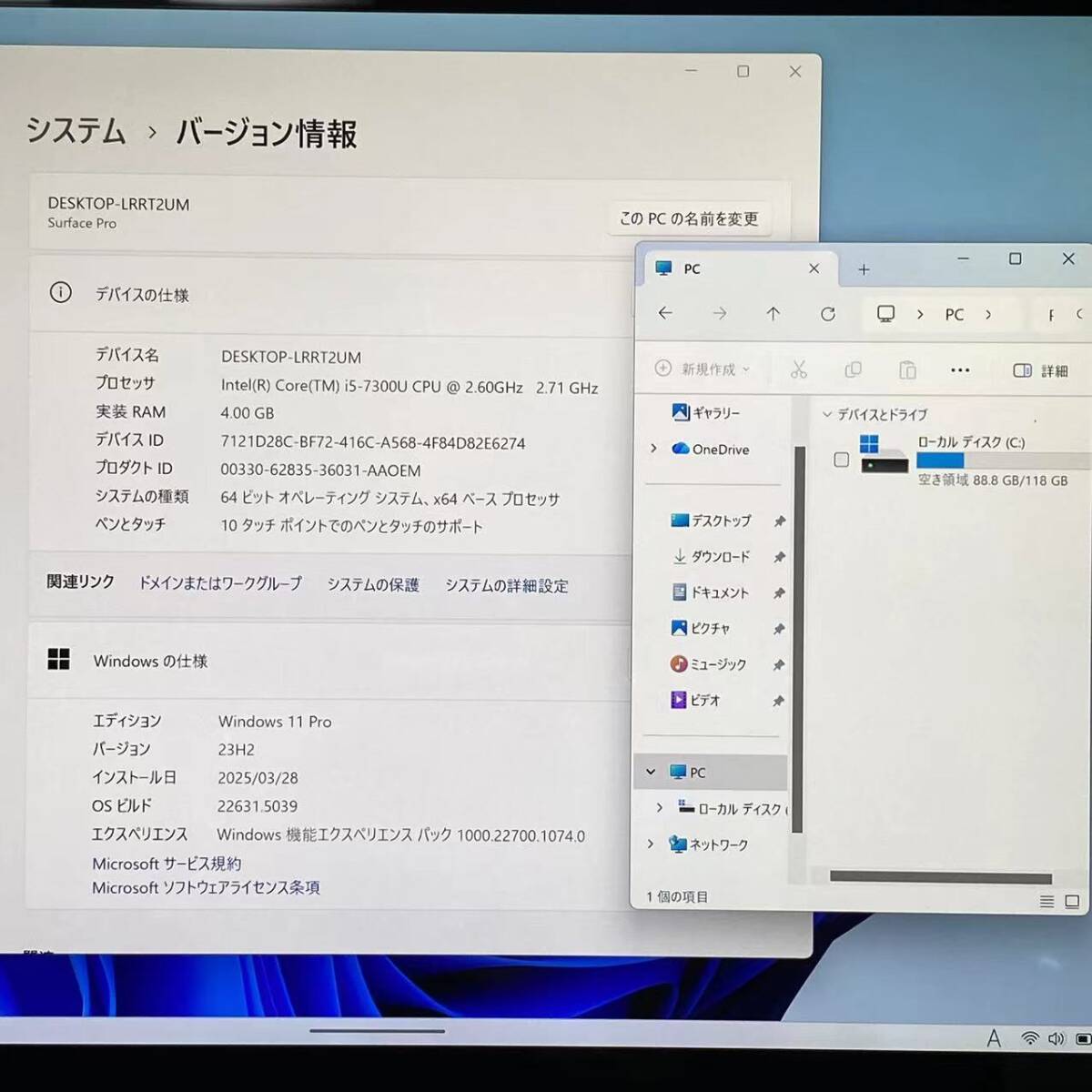This screenshot has height=1092, width=1092.
Task: Open ビデオ quick access folder
Action: tap(695, 700)
